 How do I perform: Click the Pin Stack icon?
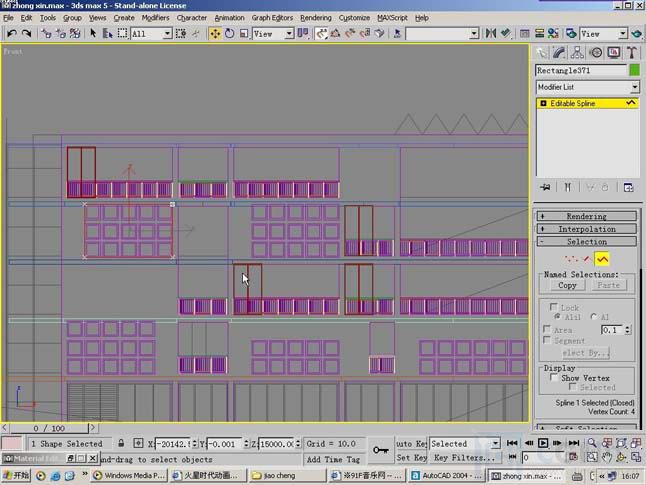[x=545, y=187]
